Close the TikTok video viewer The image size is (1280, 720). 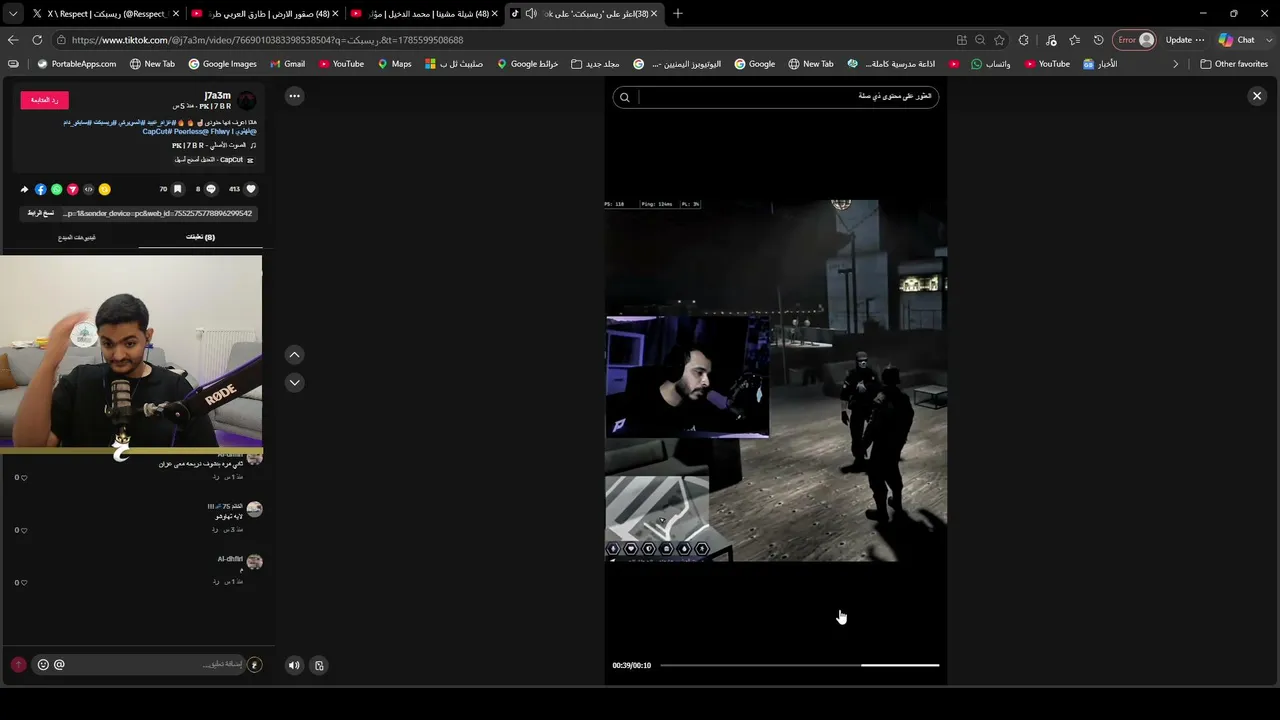(1257, 96)
